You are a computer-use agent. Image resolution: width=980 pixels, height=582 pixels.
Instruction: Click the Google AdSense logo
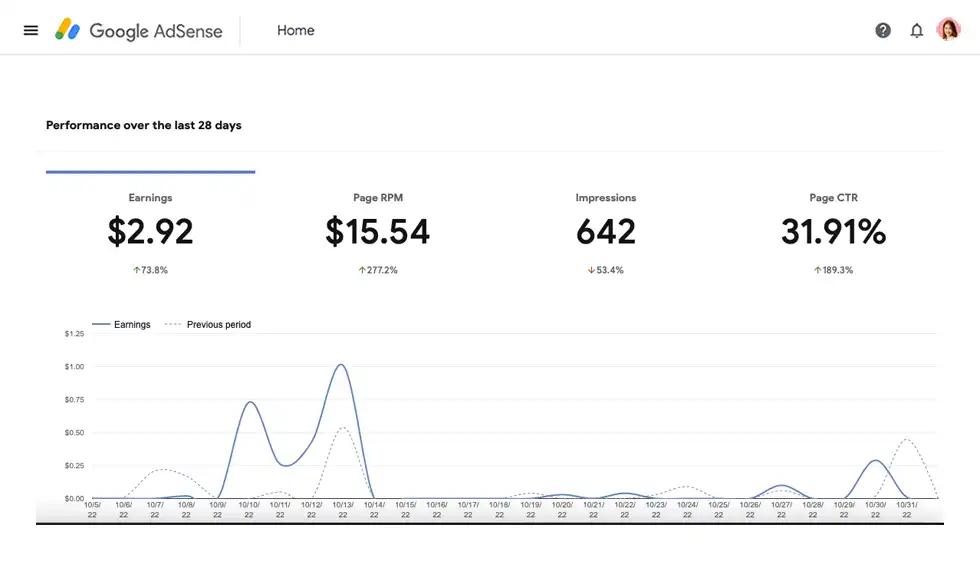[137, 30]
